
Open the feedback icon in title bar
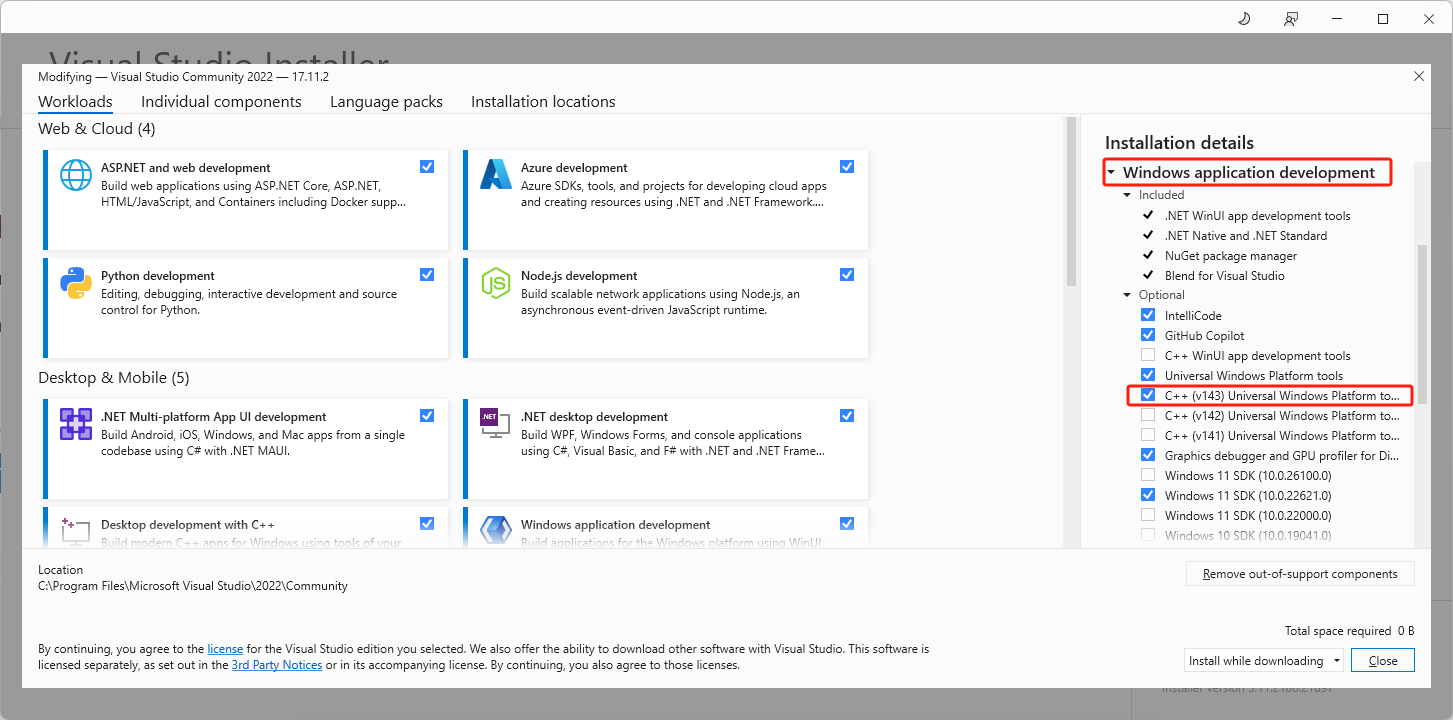[1292, 18]
